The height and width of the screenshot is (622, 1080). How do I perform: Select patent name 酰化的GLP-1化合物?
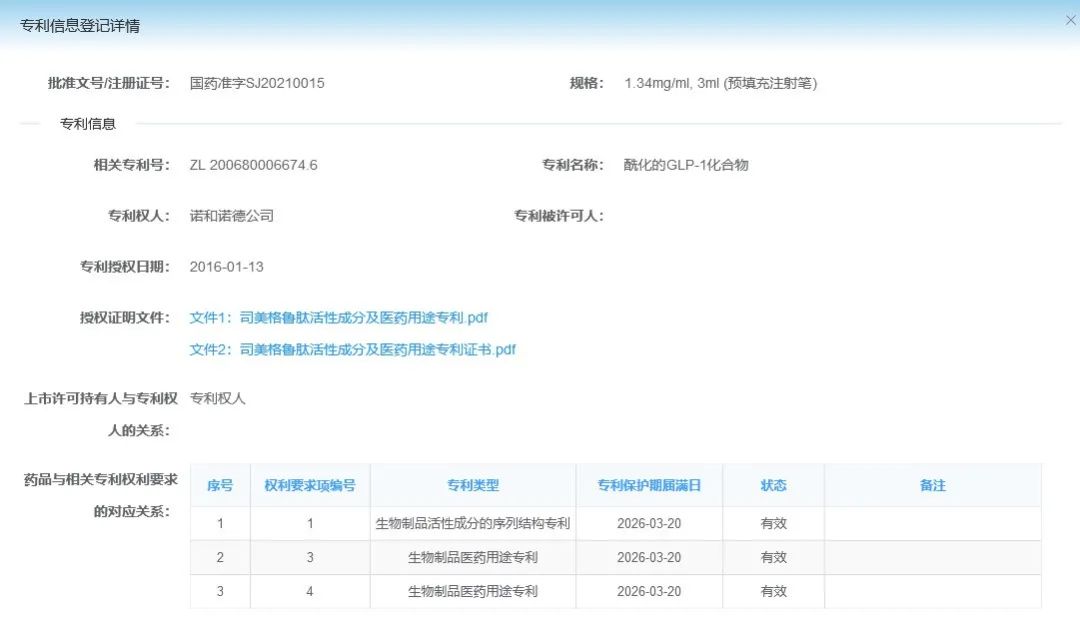click(686, 165)
